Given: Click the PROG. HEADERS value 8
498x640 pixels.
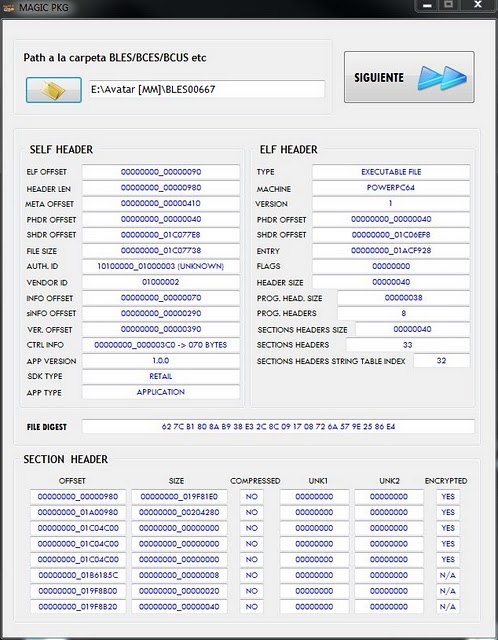Looking at the screenshot, I should click(404, 313).
